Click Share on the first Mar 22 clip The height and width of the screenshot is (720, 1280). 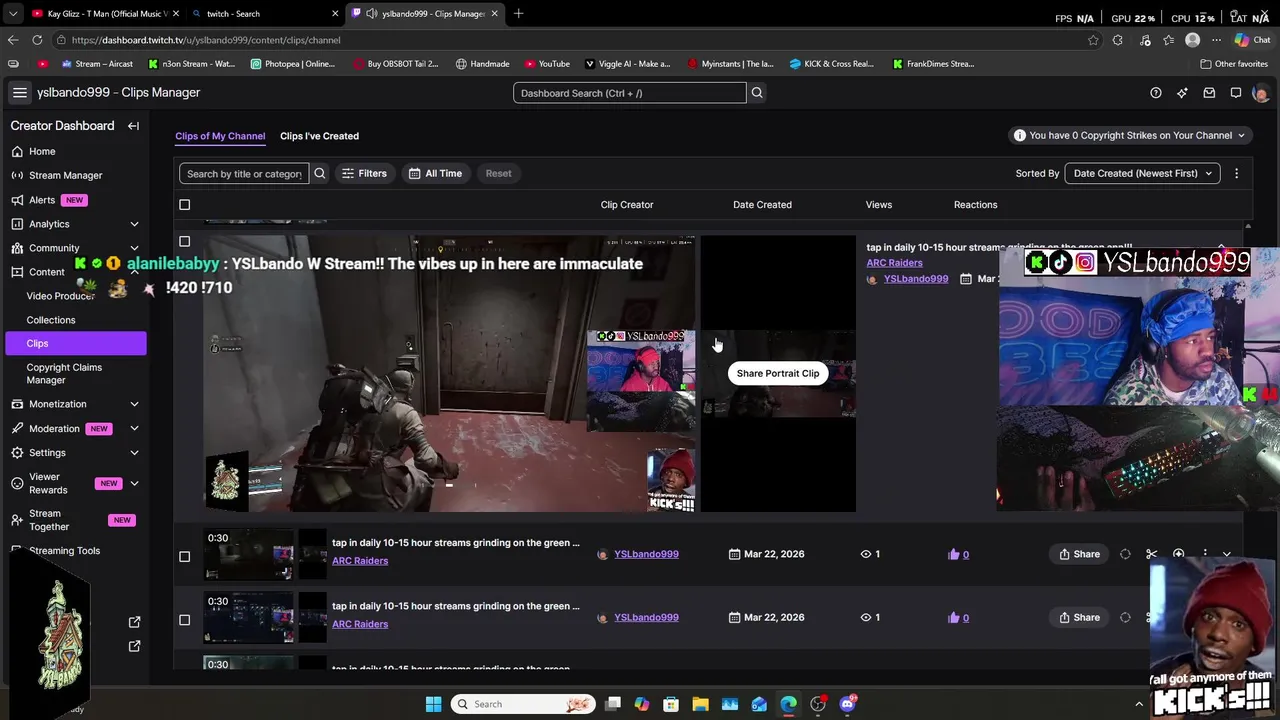[1080, 554]
